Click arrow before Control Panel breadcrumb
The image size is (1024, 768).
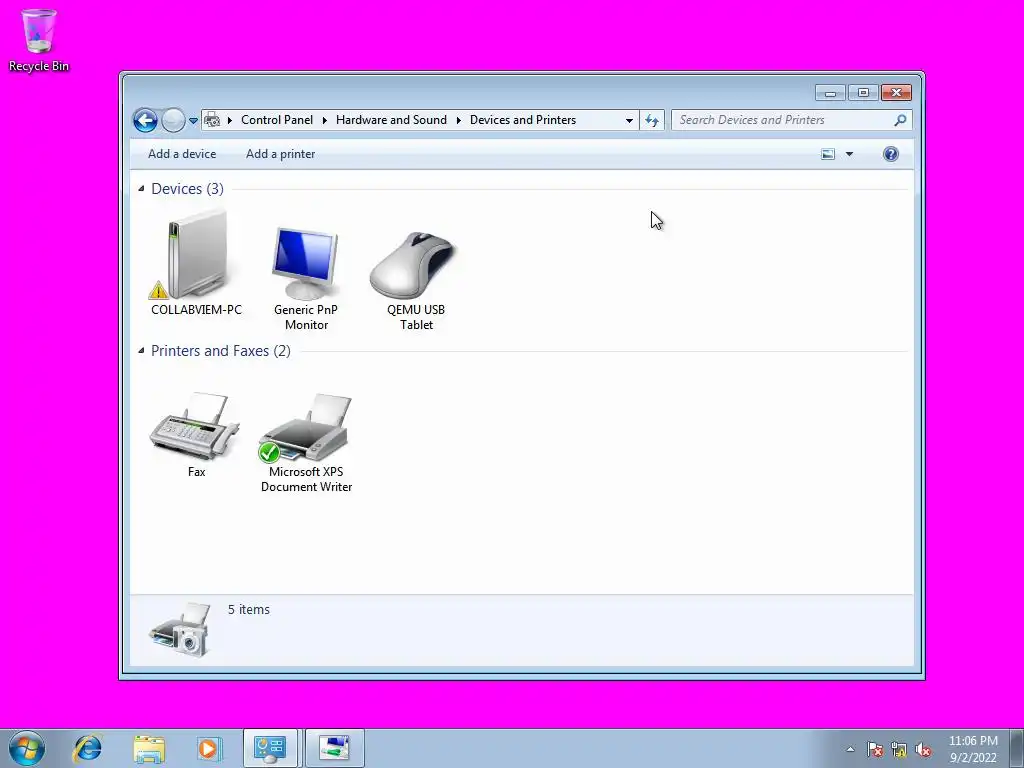click(x=230, y=120)
